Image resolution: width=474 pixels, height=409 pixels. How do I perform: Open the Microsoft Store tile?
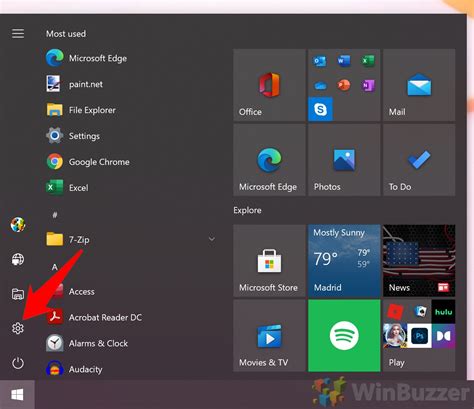269,261
